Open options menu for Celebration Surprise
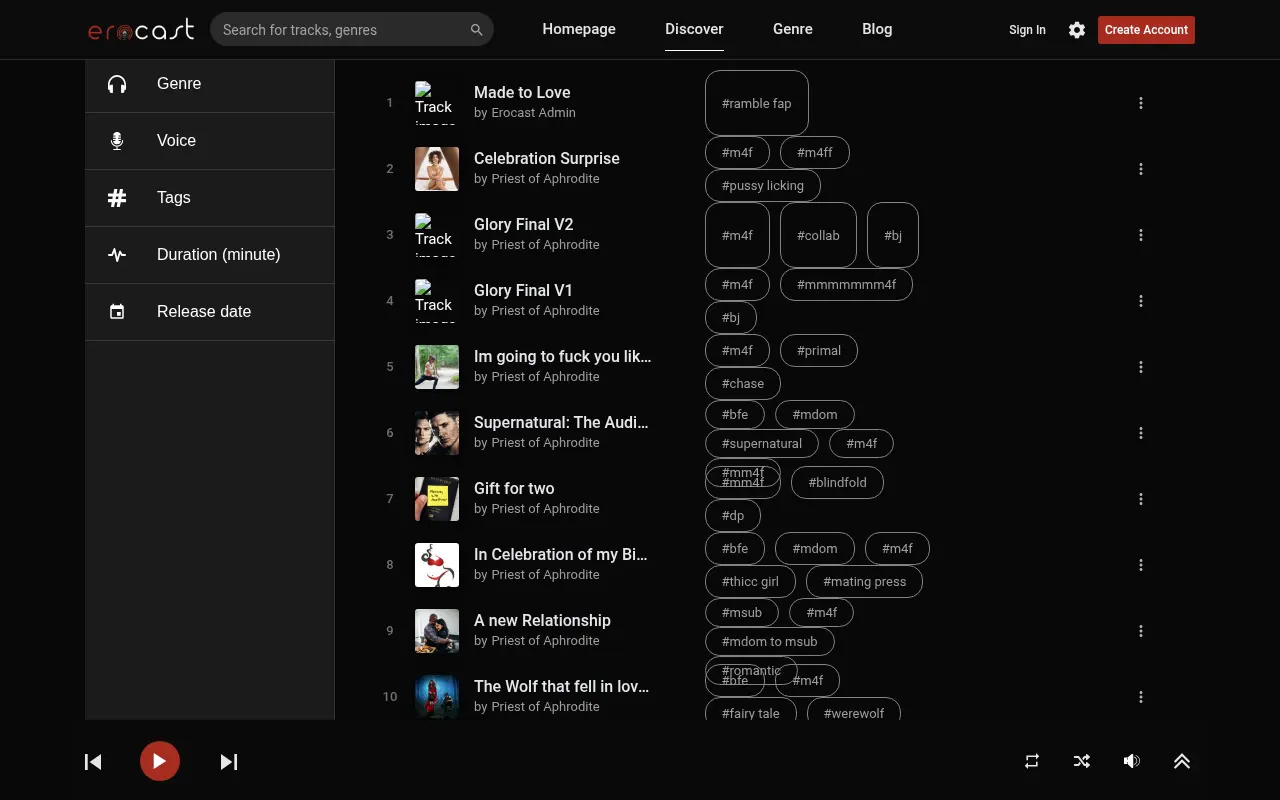The width and height of the screenshot is (1280, 800). (1141, 169)
